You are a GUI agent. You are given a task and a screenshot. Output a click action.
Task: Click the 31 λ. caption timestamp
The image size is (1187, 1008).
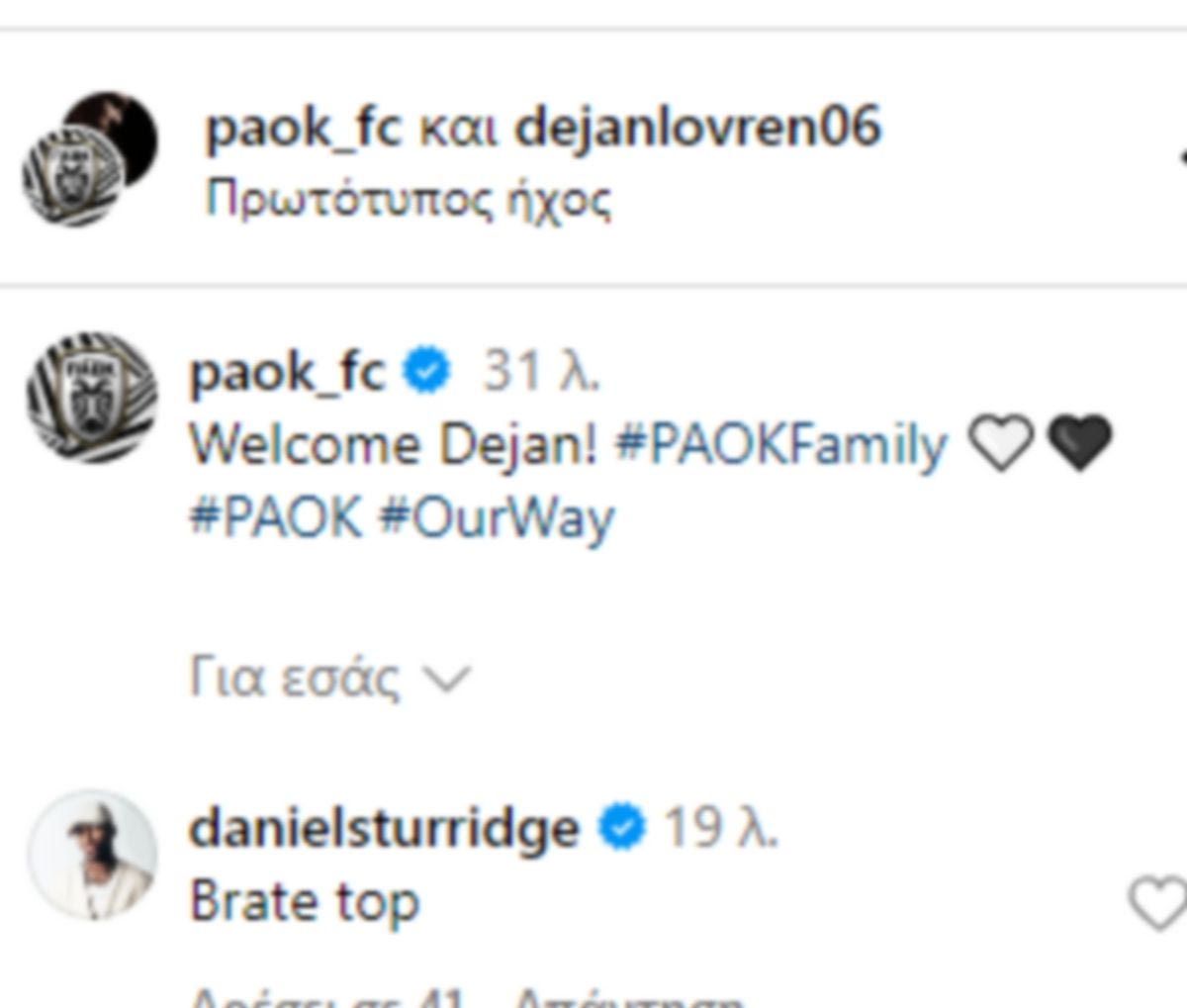tap(541, 372)
